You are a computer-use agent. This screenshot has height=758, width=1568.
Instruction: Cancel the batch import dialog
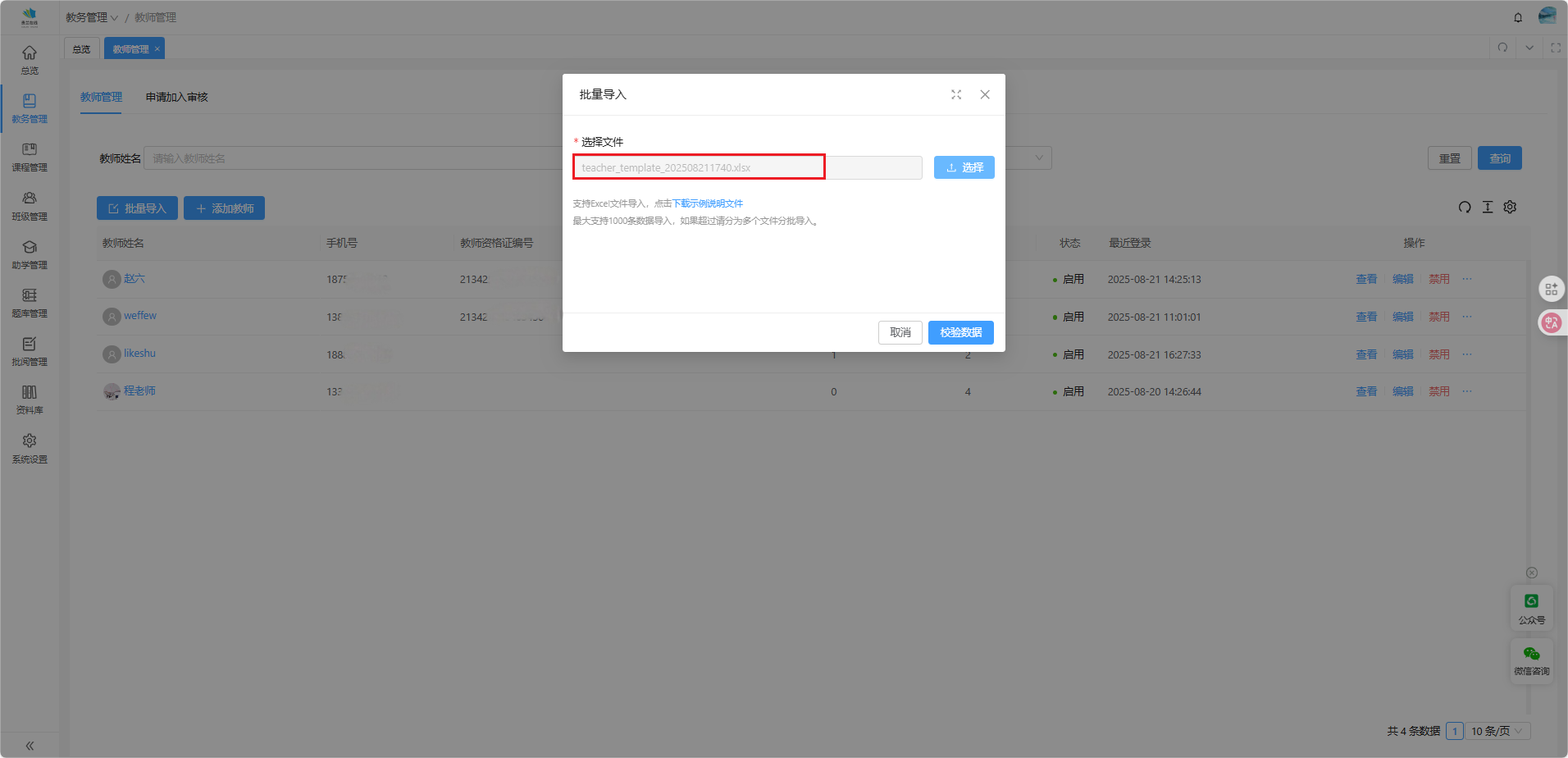[x=900, y=332]
